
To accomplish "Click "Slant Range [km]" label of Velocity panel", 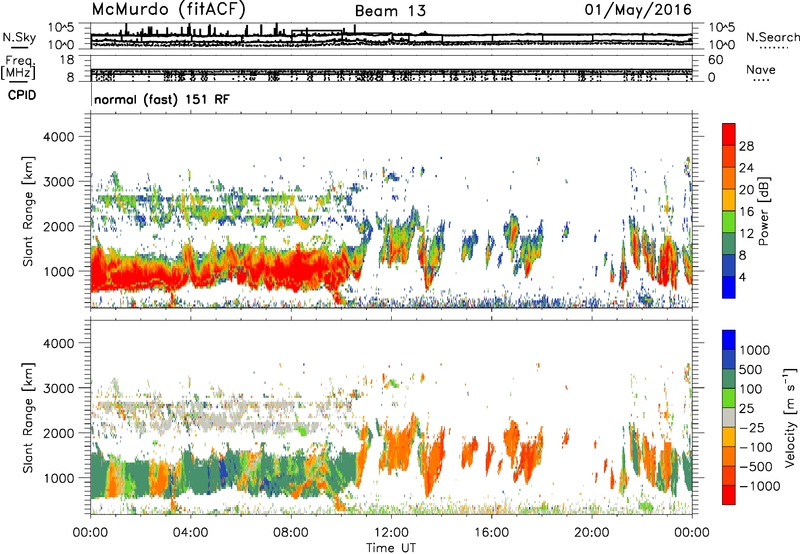I will click(x=28, y=417).
